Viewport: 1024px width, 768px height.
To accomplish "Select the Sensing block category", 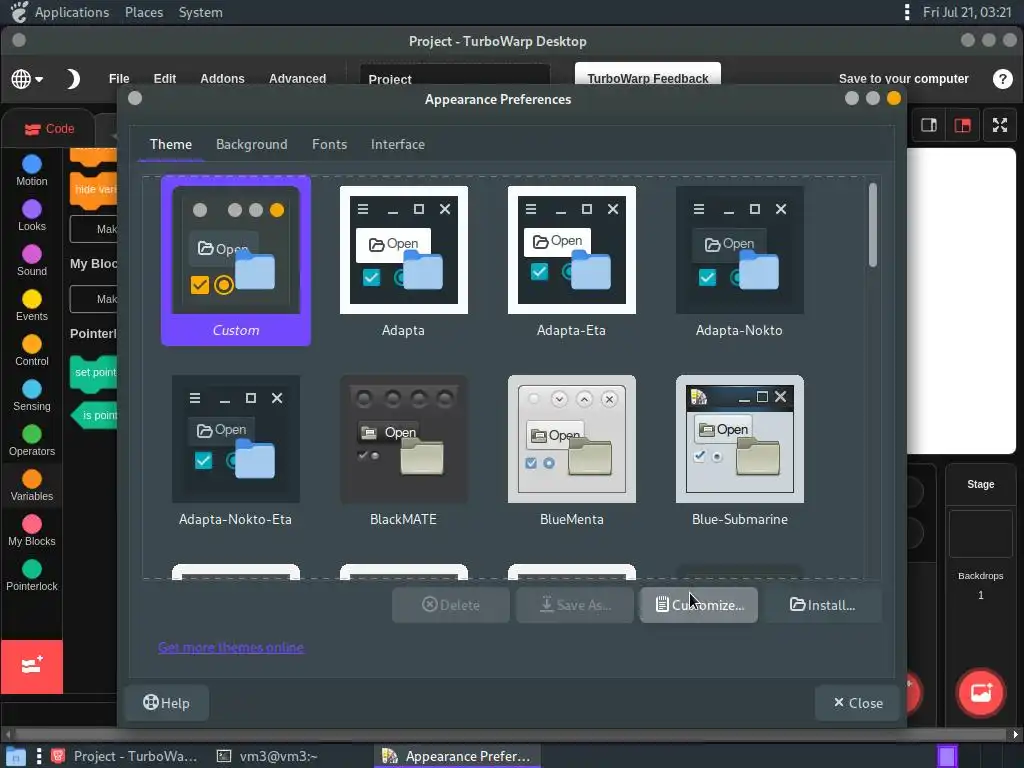I will pos(31,396).
